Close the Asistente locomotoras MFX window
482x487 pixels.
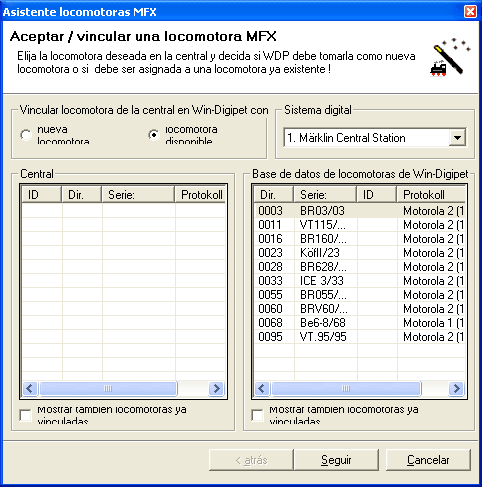(x=470, y=12)
